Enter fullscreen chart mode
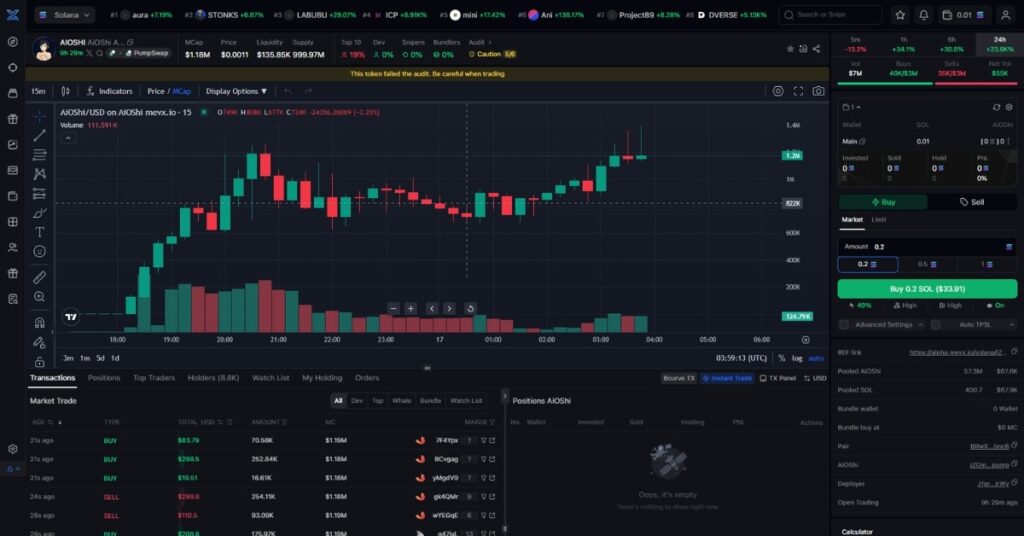The height and width of the screenshot is (536, 1024). (798, 91)
